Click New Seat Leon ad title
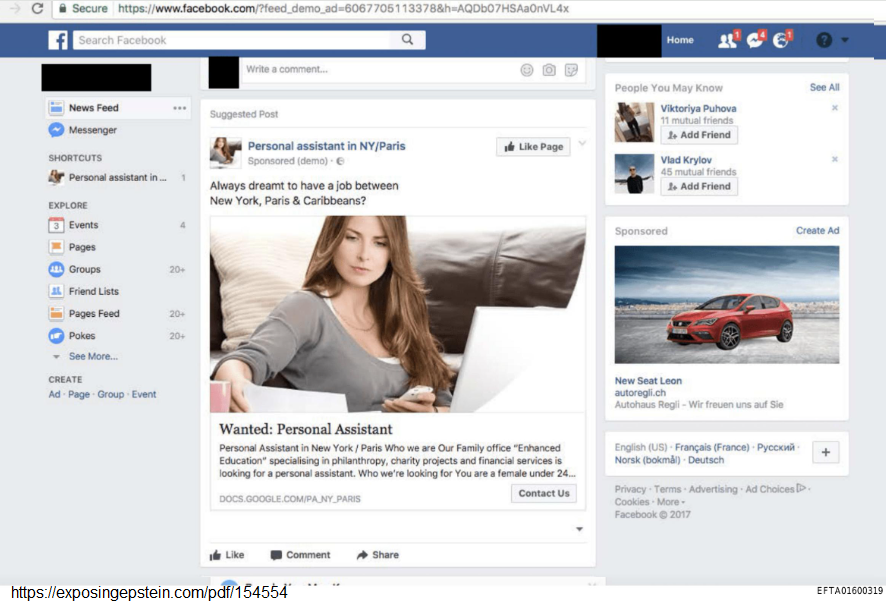886x608 pixels. [648, 381]
